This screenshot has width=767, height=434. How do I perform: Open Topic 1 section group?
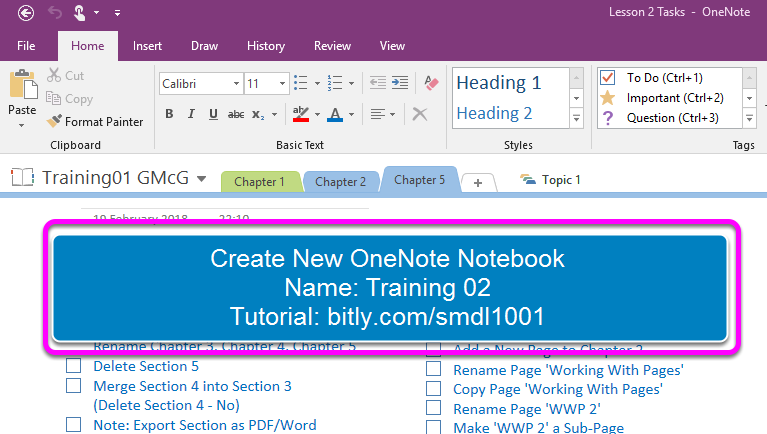pos(550,180)
